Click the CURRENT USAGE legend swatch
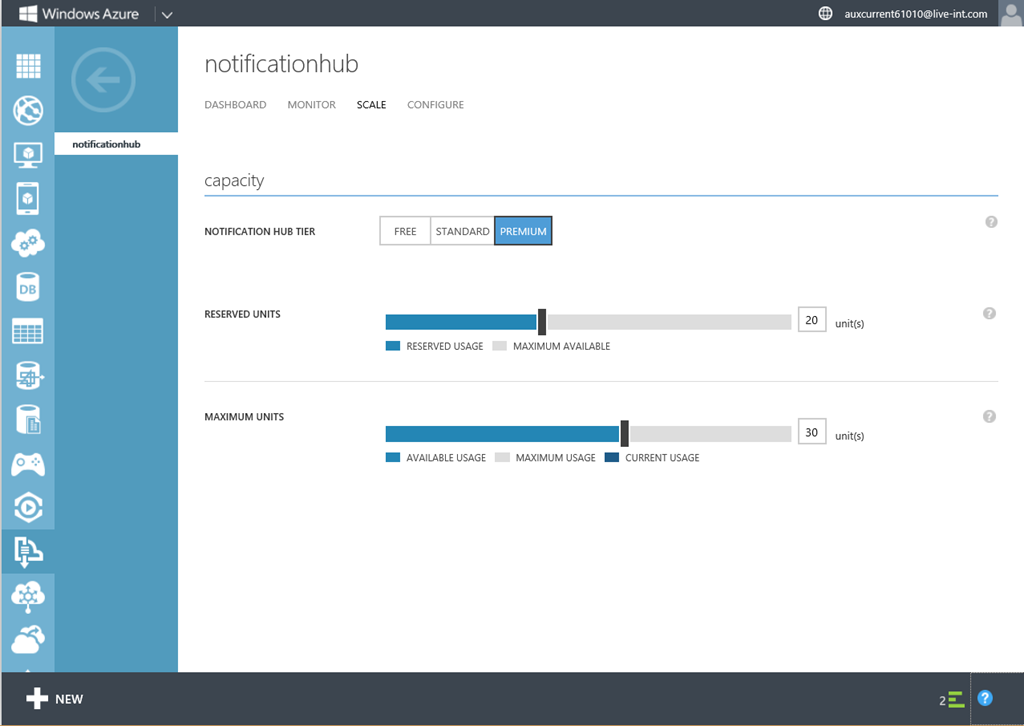Image resolution: width=1024 pixels, height=726 pixels. coord(612,458)
